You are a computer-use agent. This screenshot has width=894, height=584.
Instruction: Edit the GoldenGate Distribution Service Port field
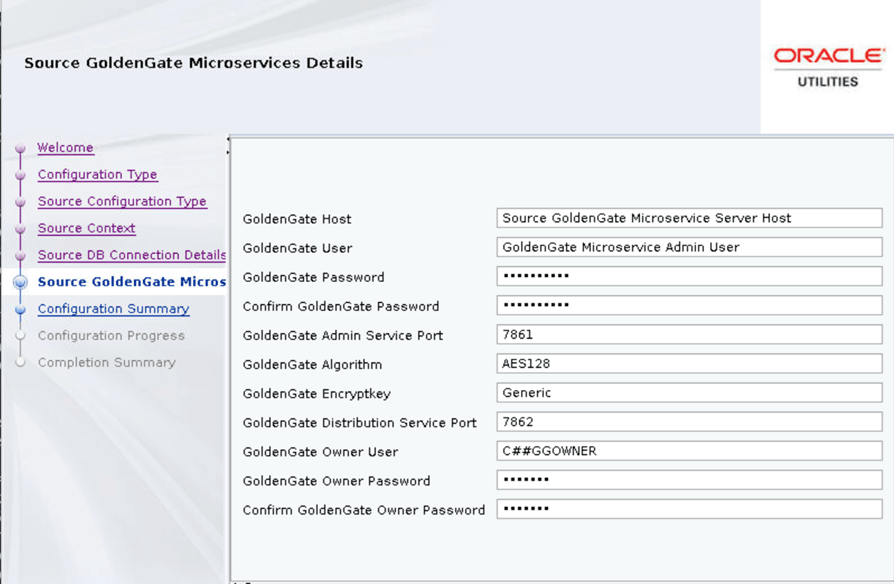689,421
